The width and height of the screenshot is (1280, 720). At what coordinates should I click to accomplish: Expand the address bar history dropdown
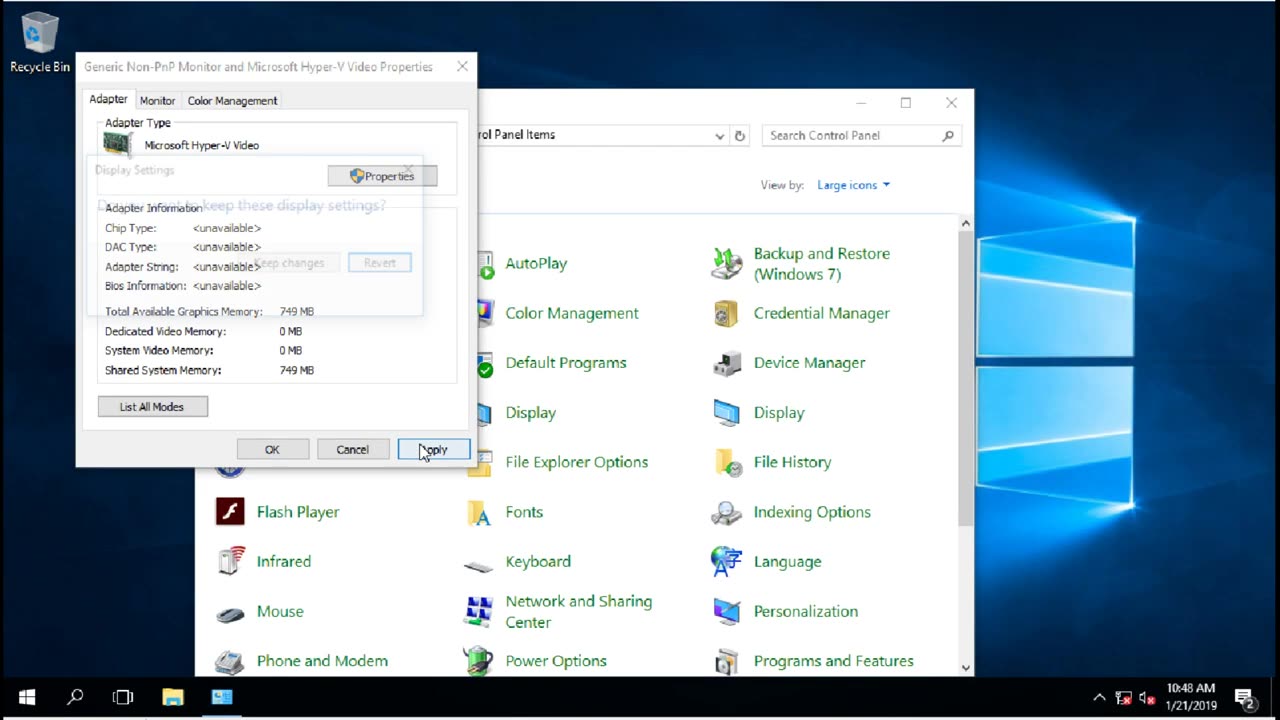(x=719, y=135)
